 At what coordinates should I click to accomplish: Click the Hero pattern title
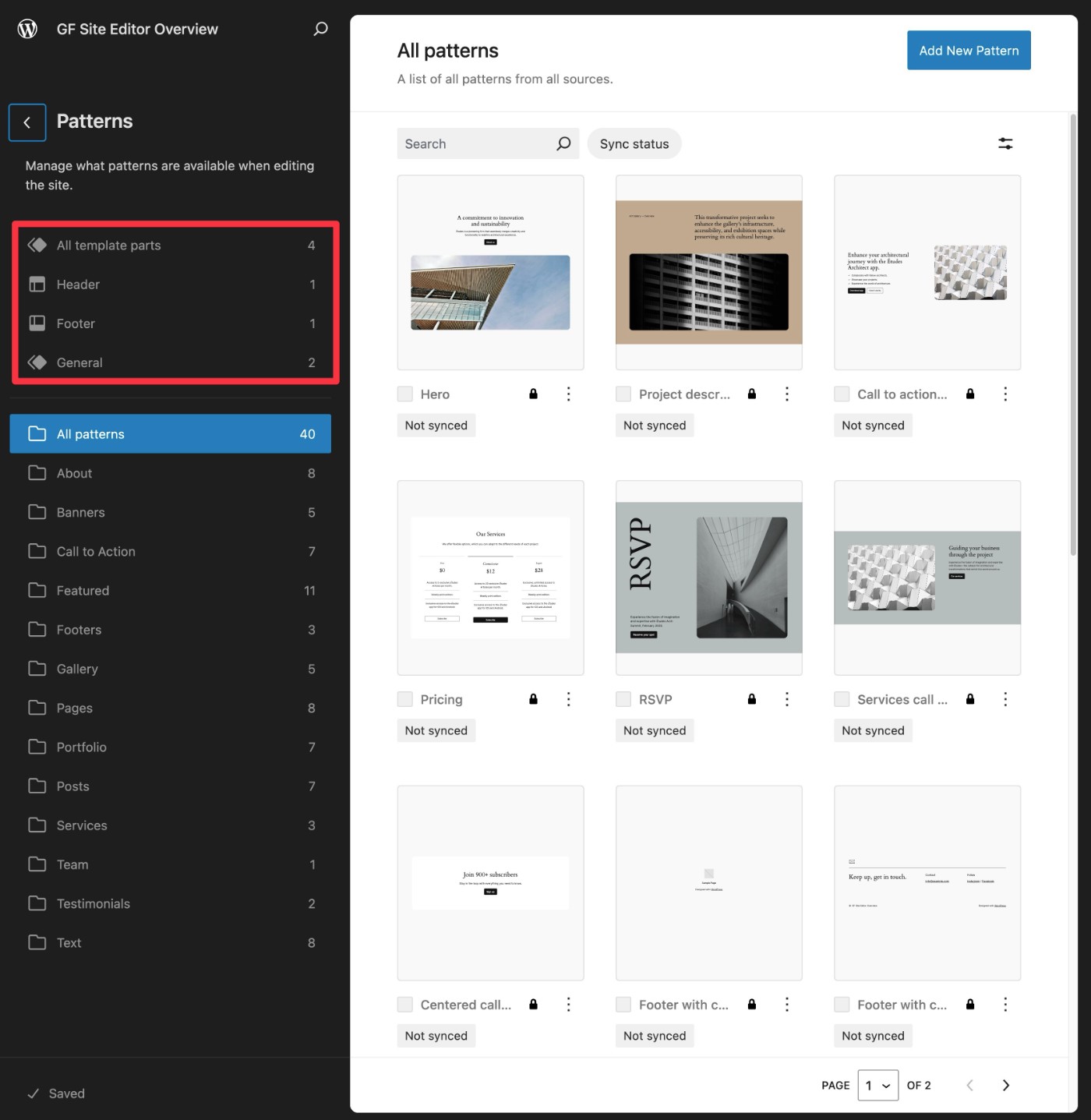[x=435, y=394]
